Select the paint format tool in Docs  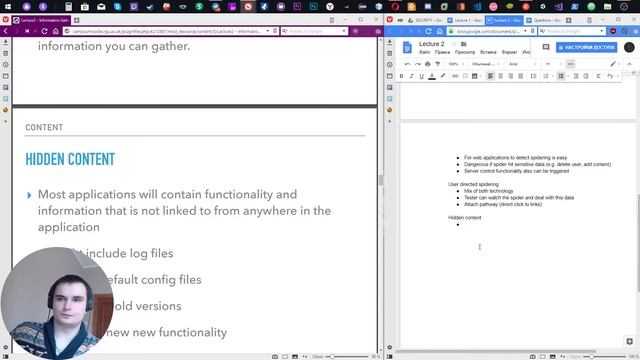438,64
